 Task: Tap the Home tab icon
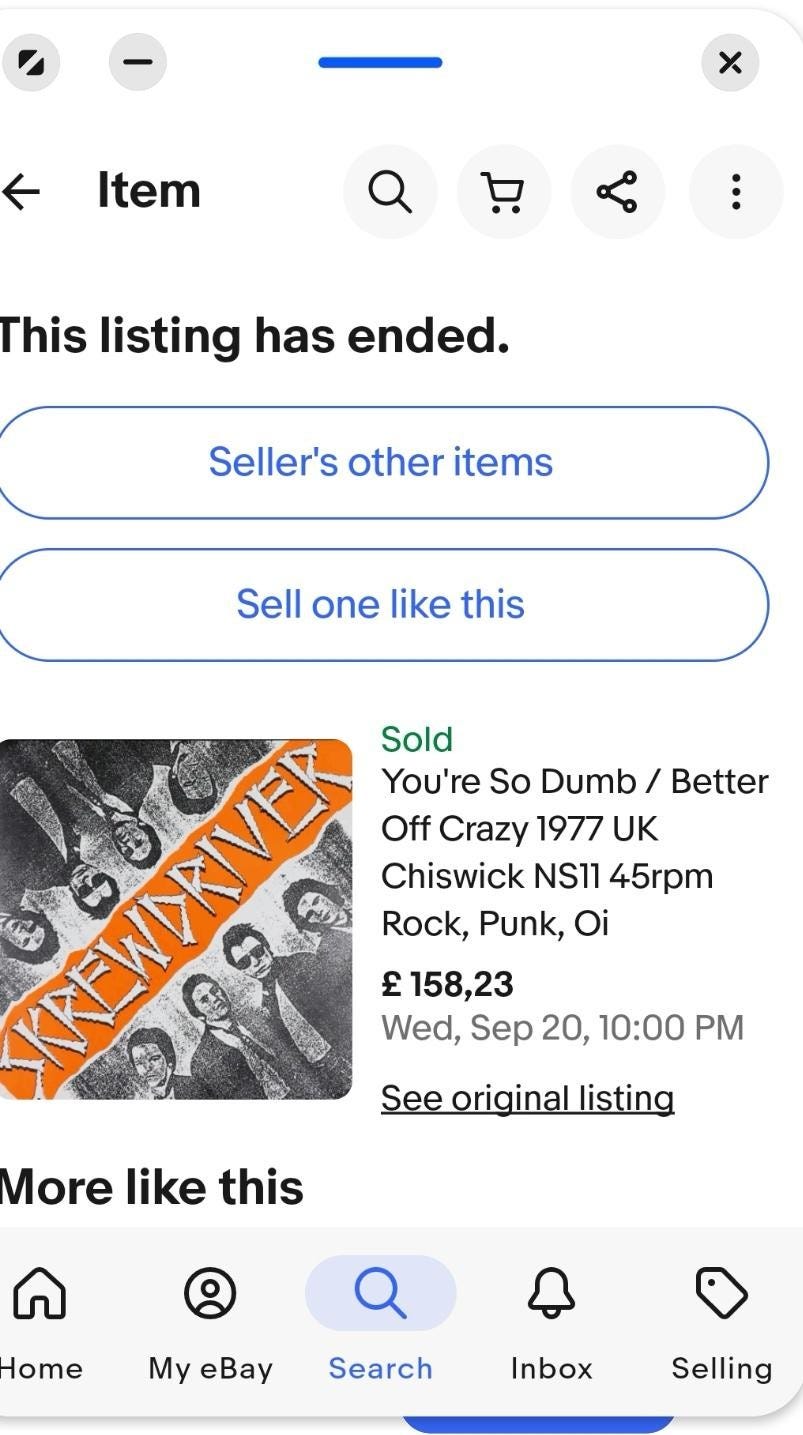[39, 1294]
